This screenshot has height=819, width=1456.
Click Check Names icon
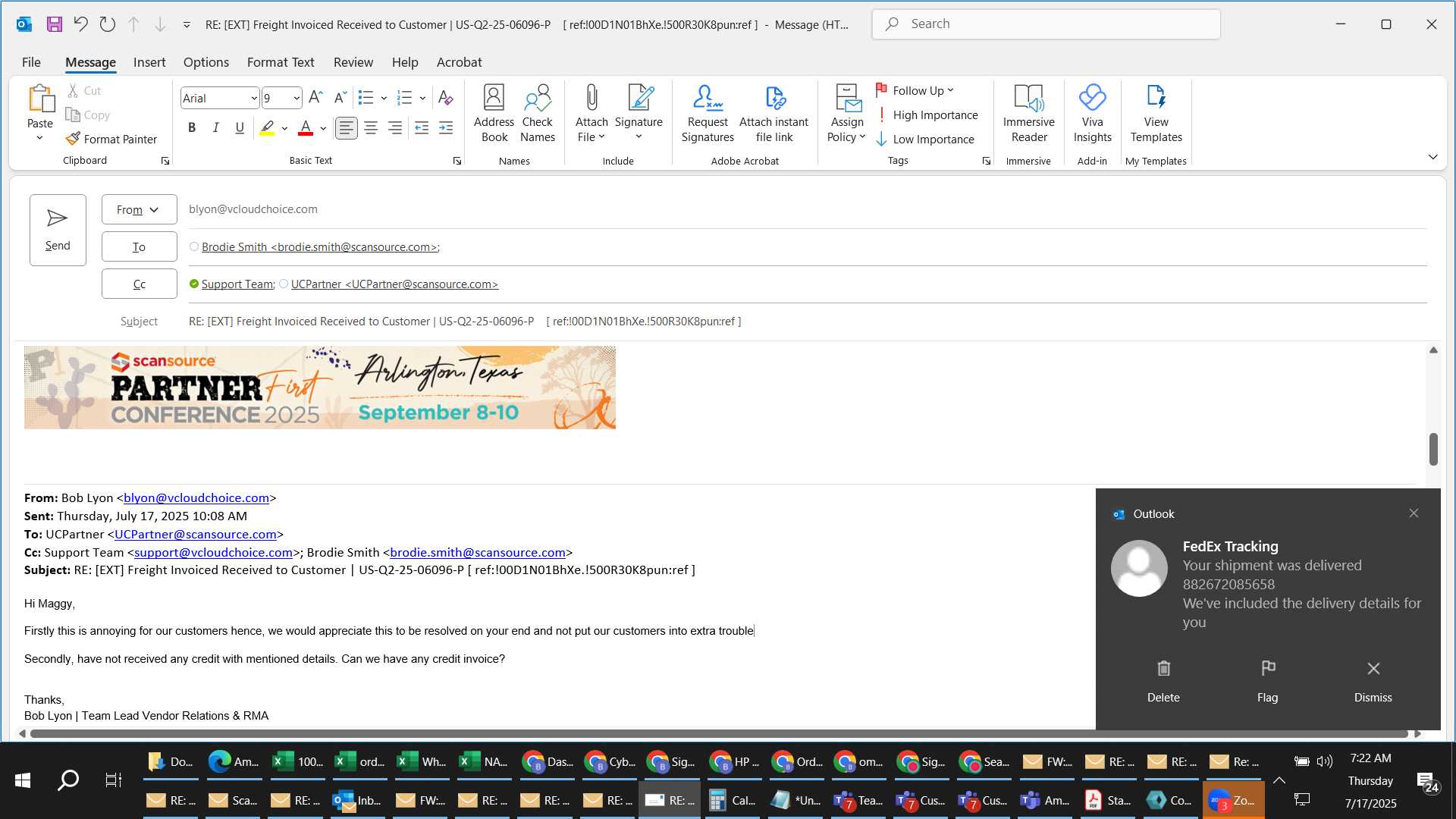[x=538, y=114]
